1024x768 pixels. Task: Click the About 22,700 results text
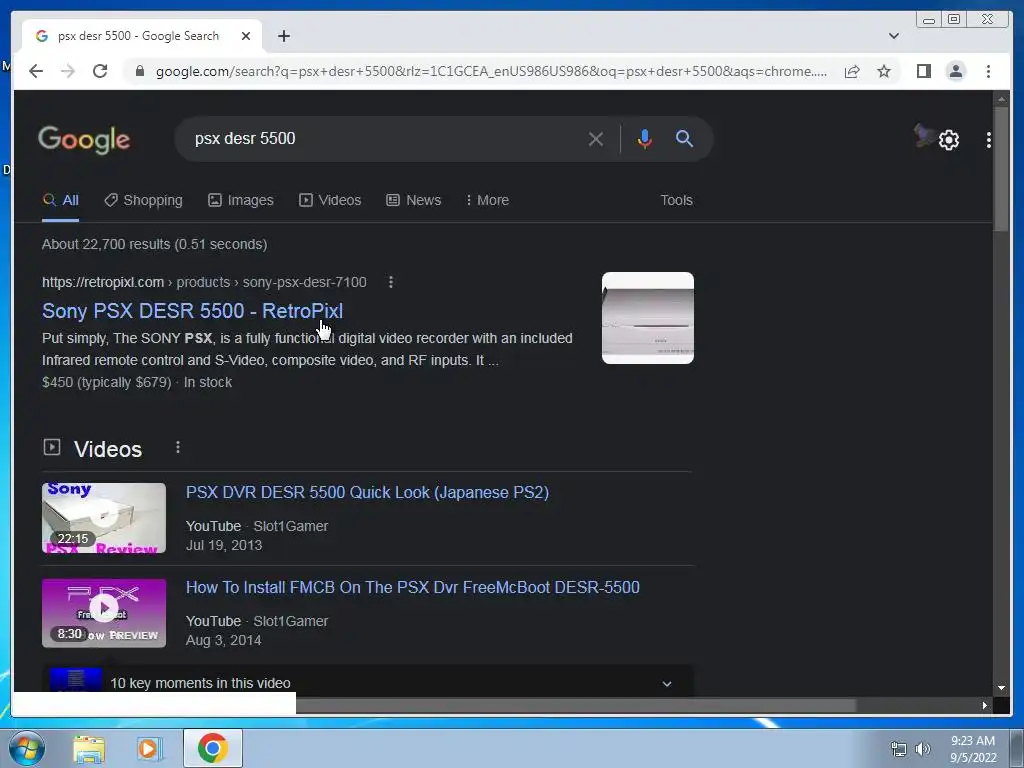pos(155,244)
